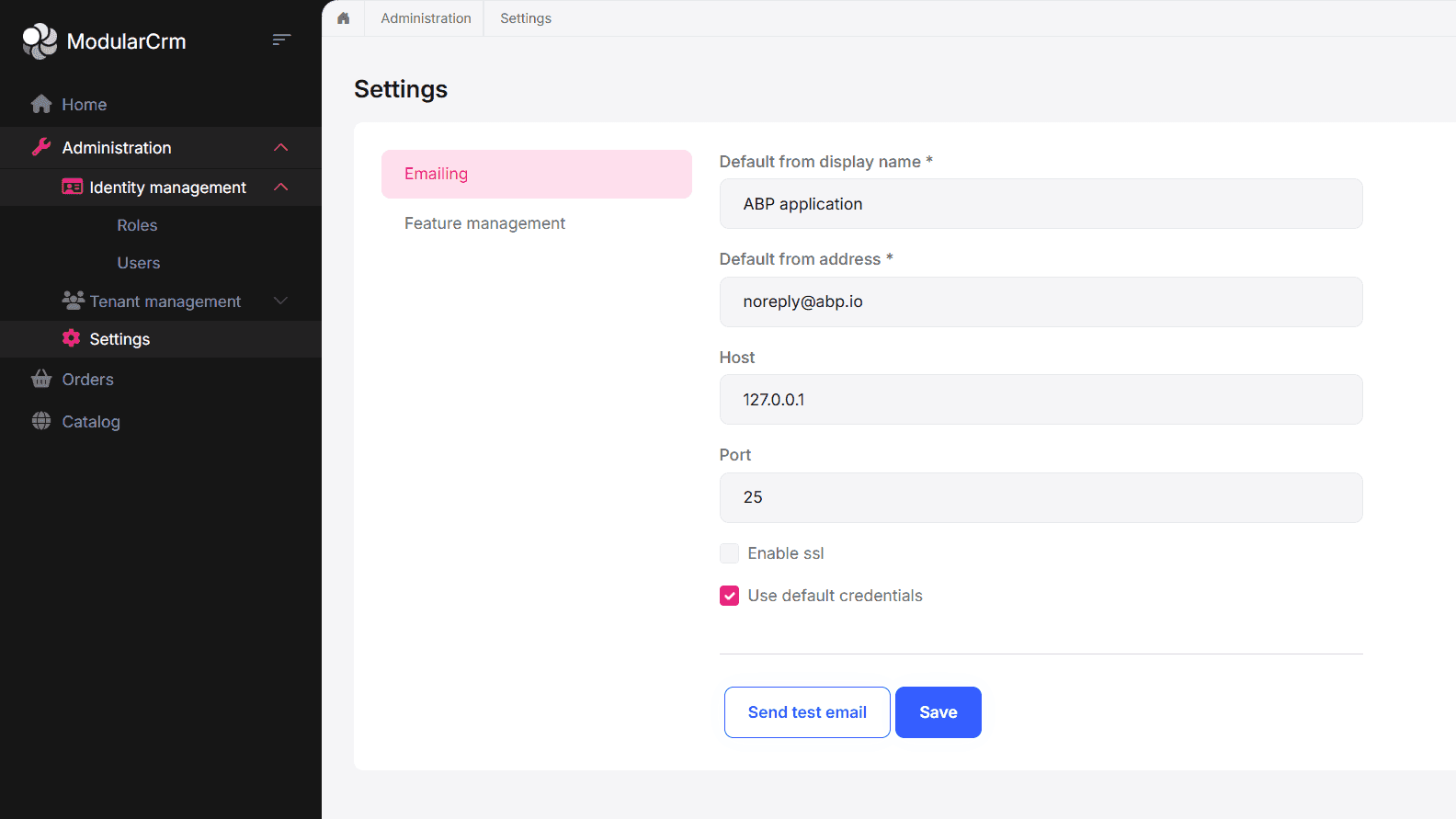Click the Administration breadcrumb link
The image size is (1456, 819).
pos(426,18)
